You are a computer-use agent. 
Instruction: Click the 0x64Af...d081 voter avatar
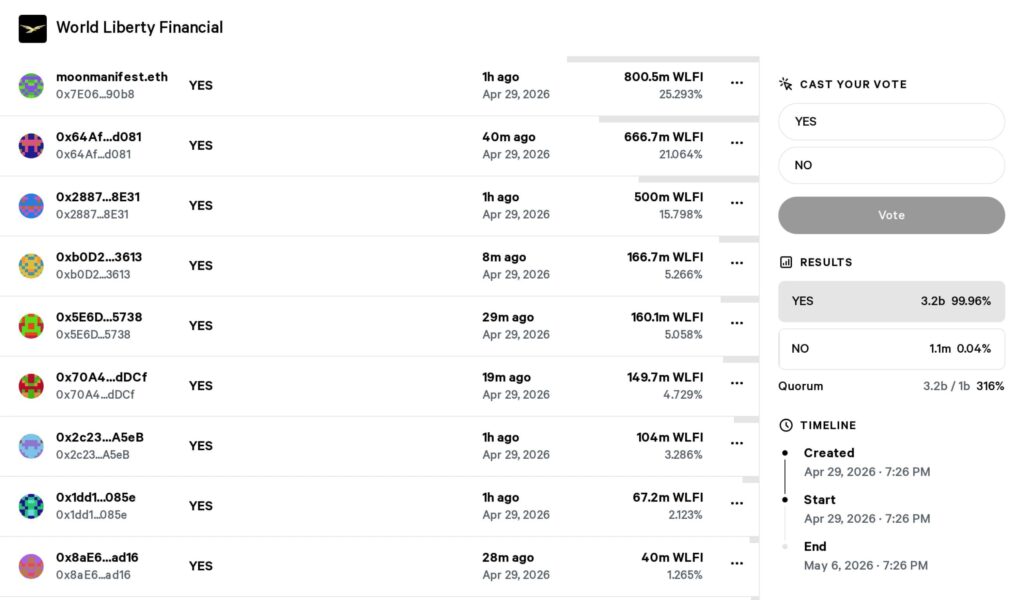click(31, 146)
